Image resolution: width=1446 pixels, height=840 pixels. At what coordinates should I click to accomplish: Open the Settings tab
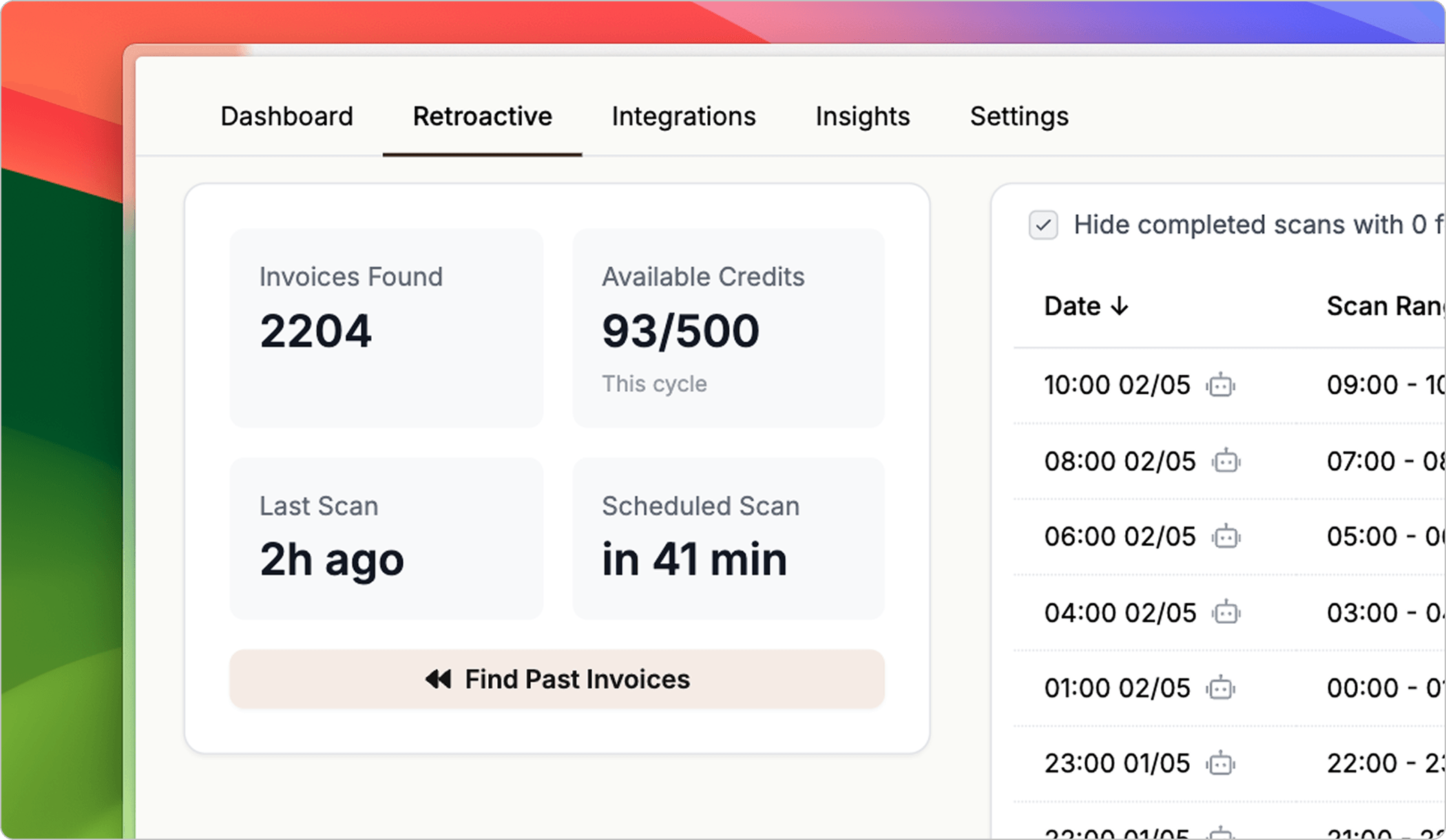[x=1019, y=116]
